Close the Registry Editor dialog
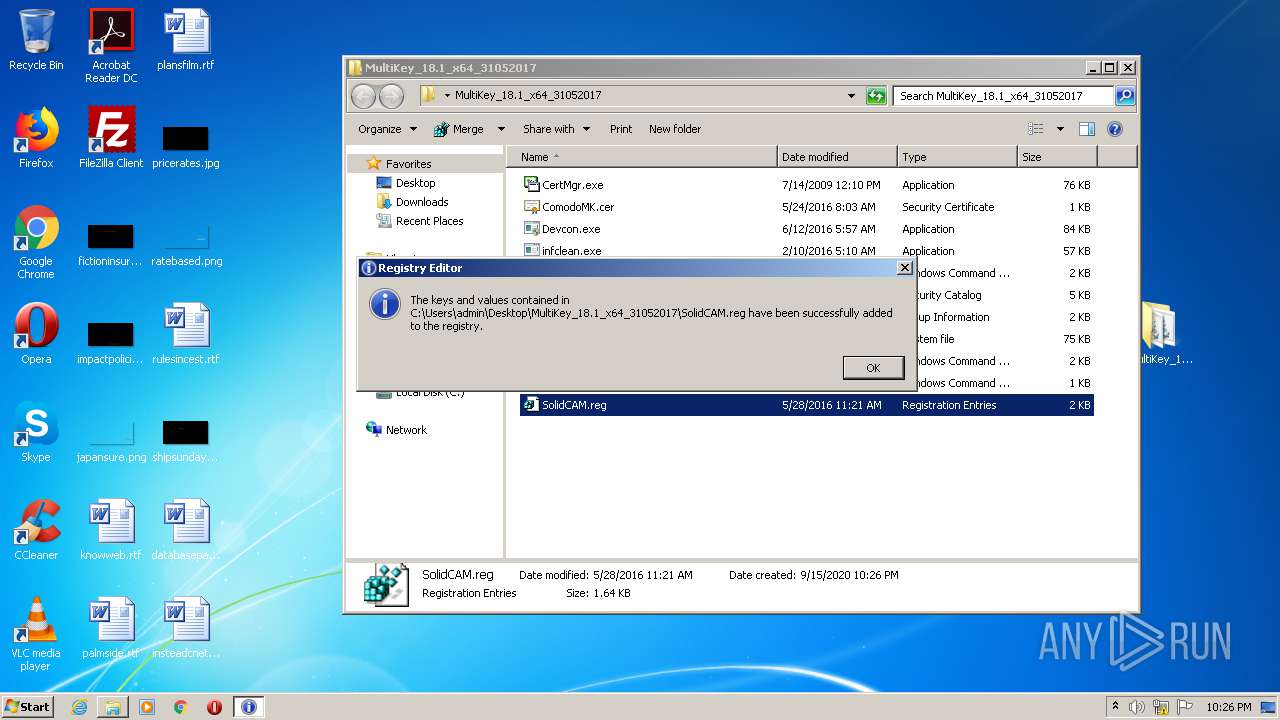This screenshot has height=720, width=1280. click(904, 267)
